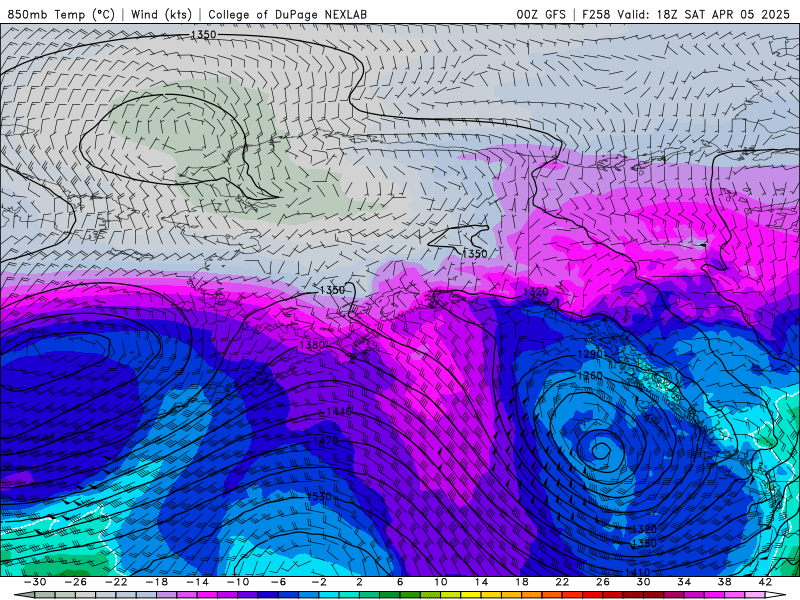
Task: Click the 1350 label on the topmost contour
Action: click(203, 35)
